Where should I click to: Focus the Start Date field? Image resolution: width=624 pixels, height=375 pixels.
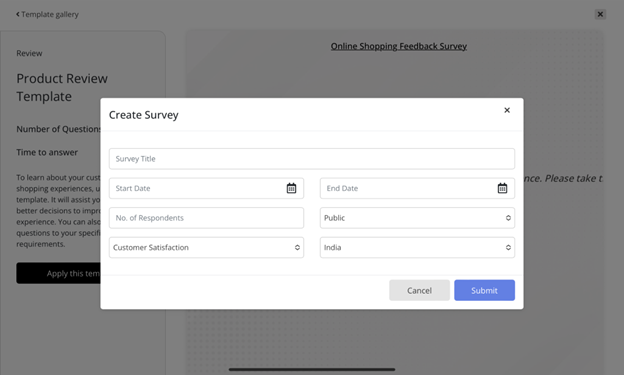pyautogui.click(x=206, y=188)
